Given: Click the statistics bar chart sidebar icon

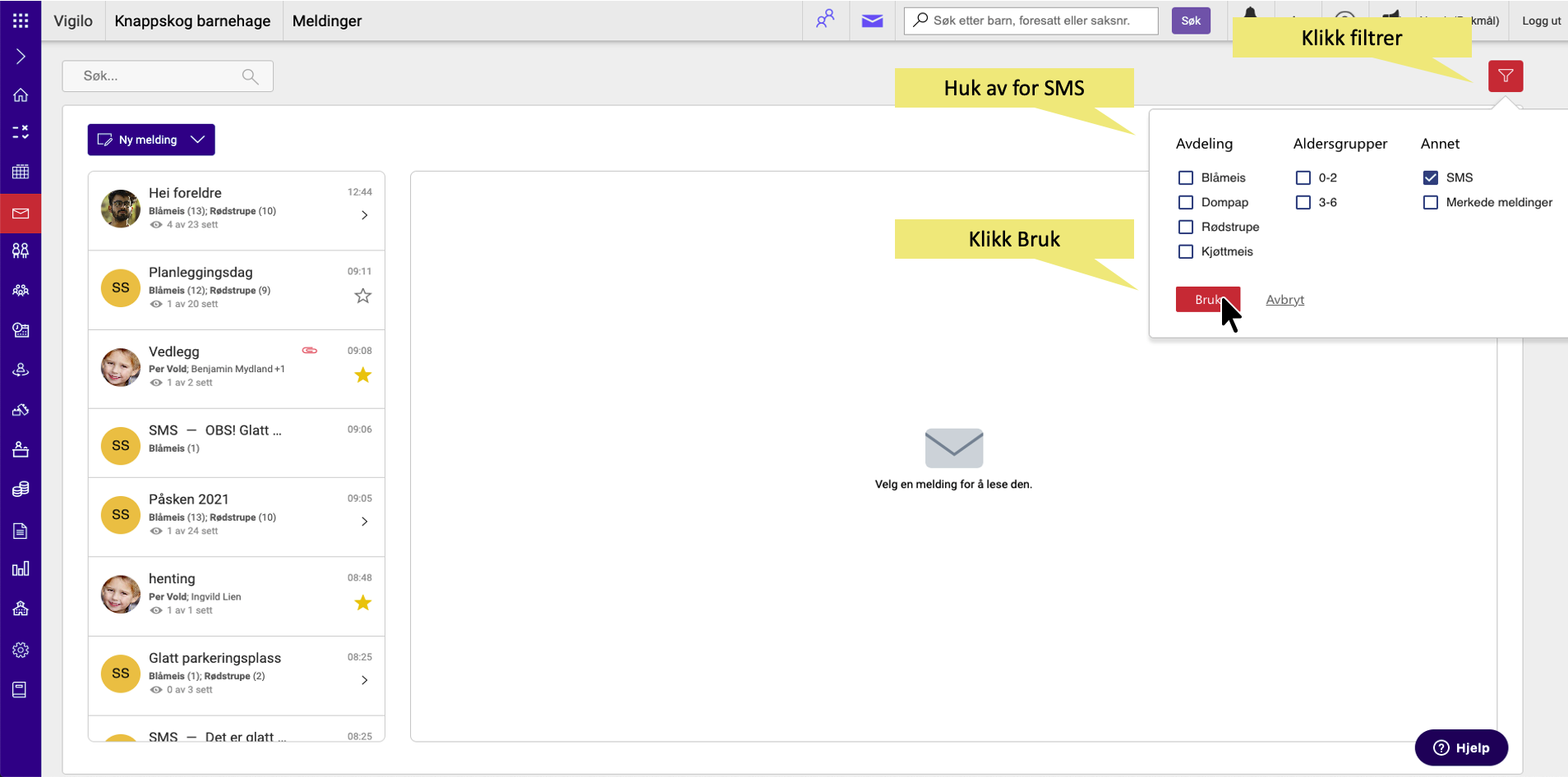Looking at the screenshot, I should [x=21, y=569].
